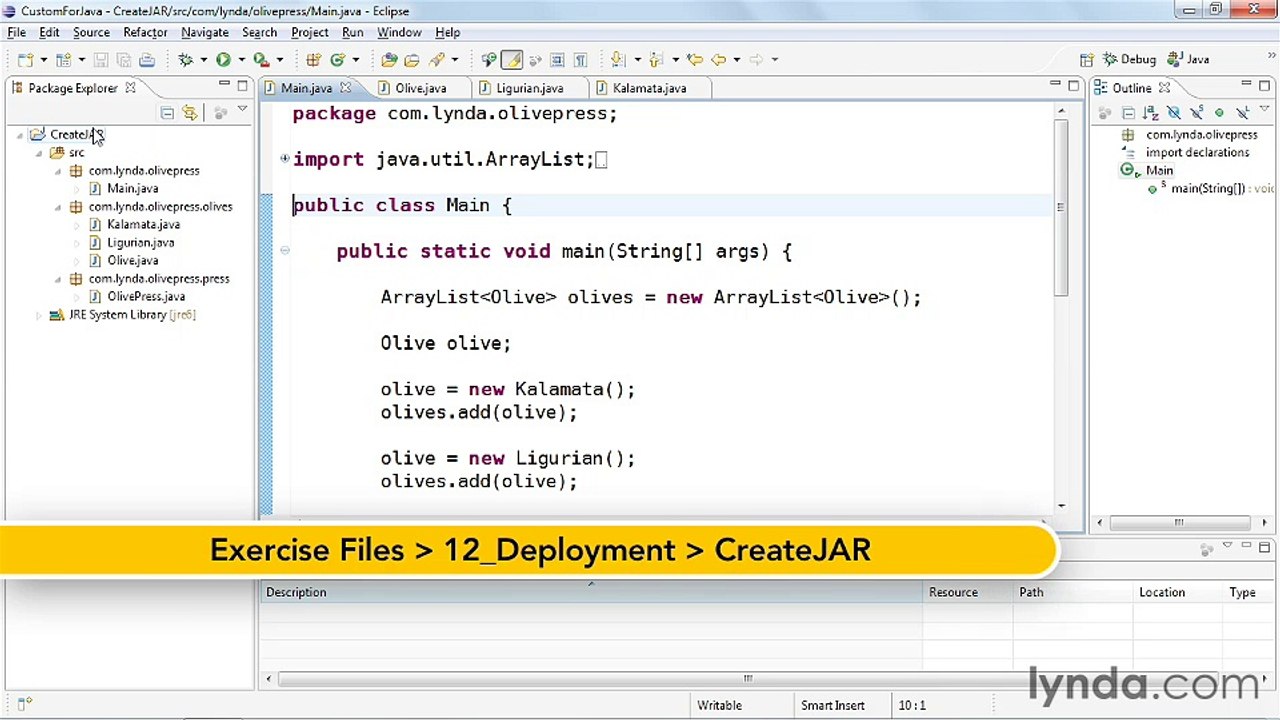Switch to the Kalamata.java editor tab
This screenshot has width=1280, height=720.
point(649,88)
